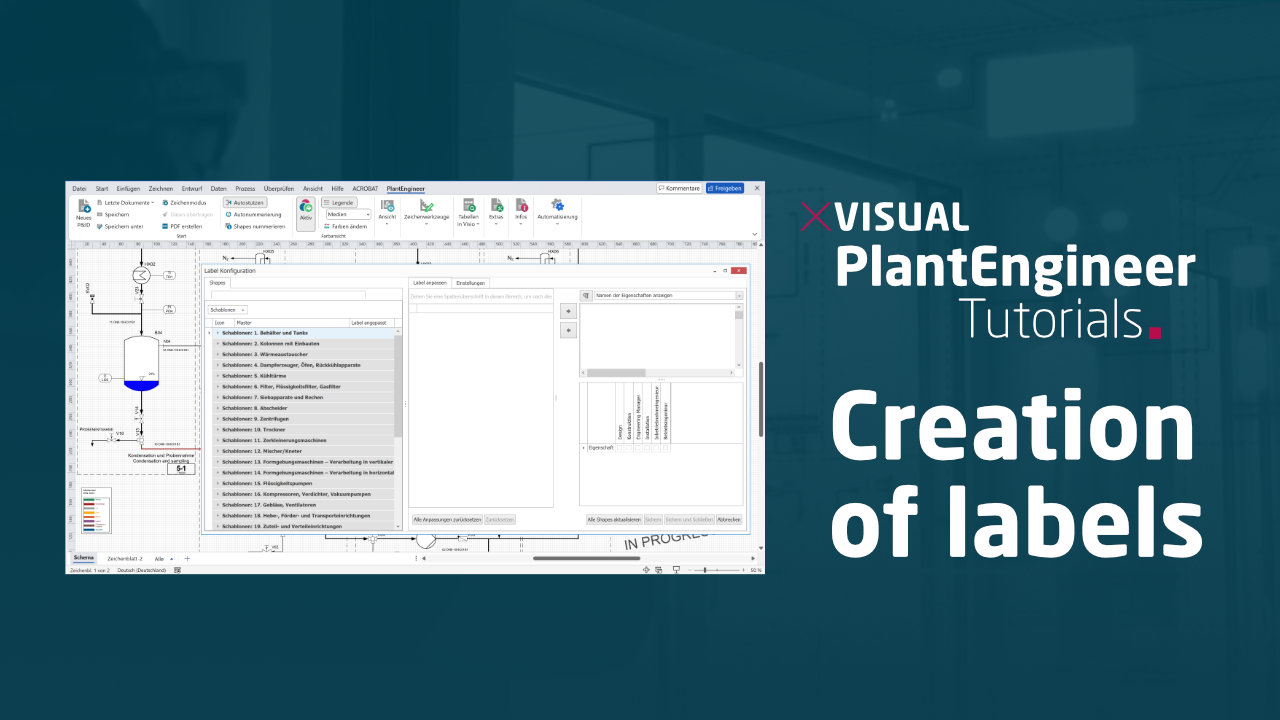1280x720 pixels.
Task: Select the Shapes tab in Label Konfiguration
Action: tap(217, 283)
